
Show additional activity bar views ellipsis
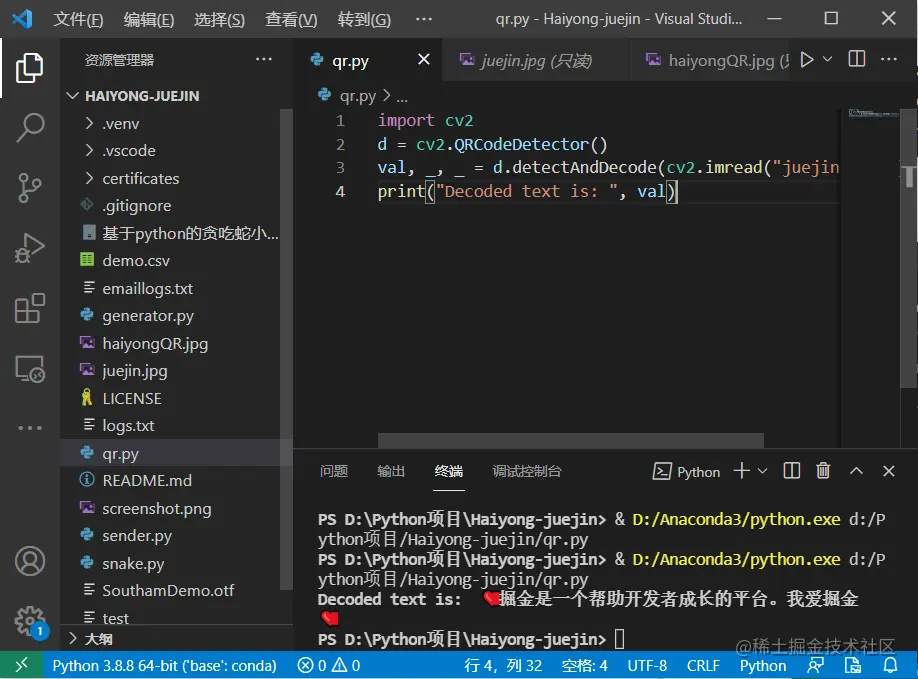point(29,428)
